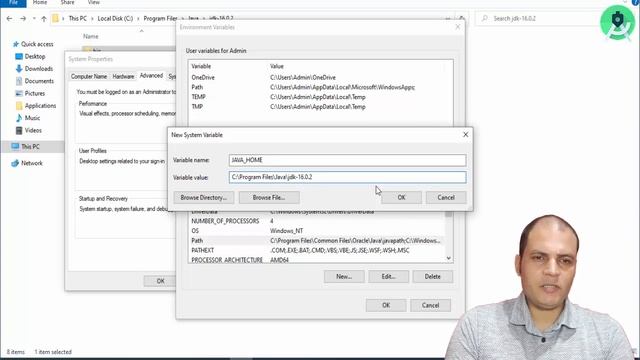Select Advanced tab in System Properties
Screen dimensions: 640x360
[x=151, y=76]
